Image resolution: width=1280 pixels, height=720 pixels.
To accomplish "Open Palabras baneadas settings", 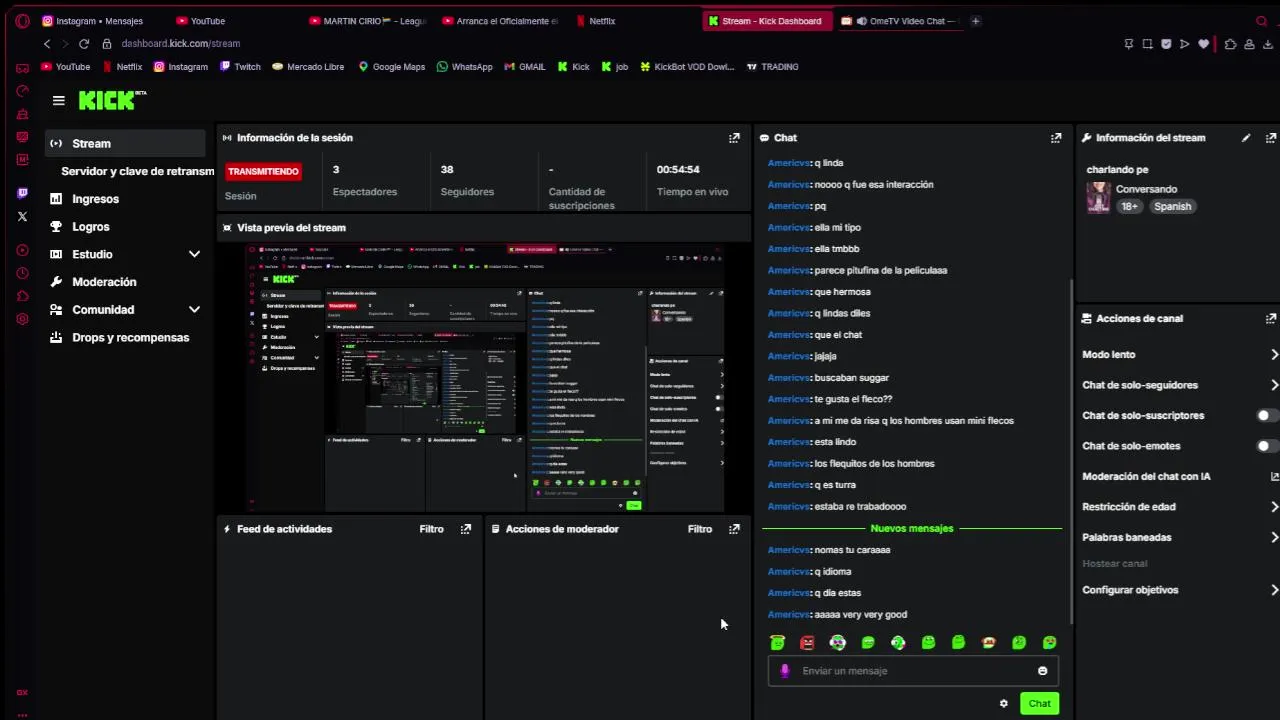I will (x=1180, y=537).
